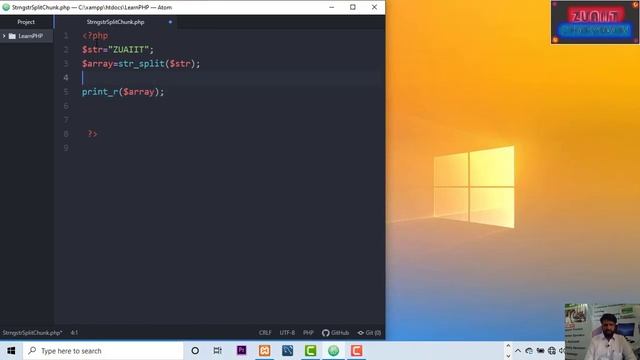Click the taskbar toolbar up arrow
The image size is (640, 360).
point(508,346)
